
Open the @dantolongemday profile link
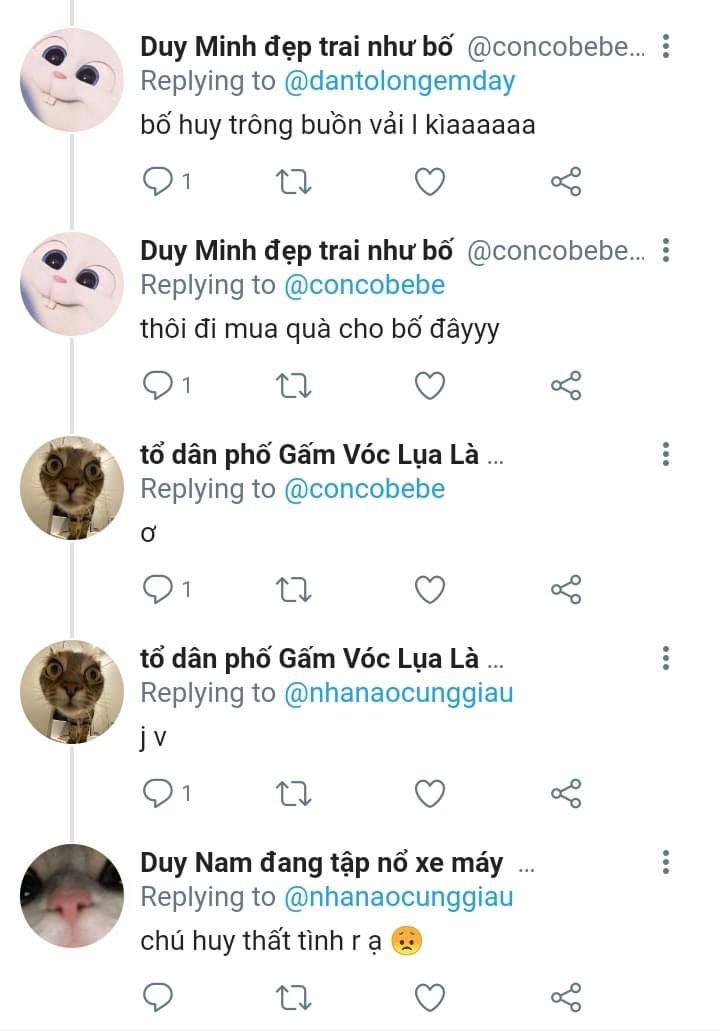(400, 82)
